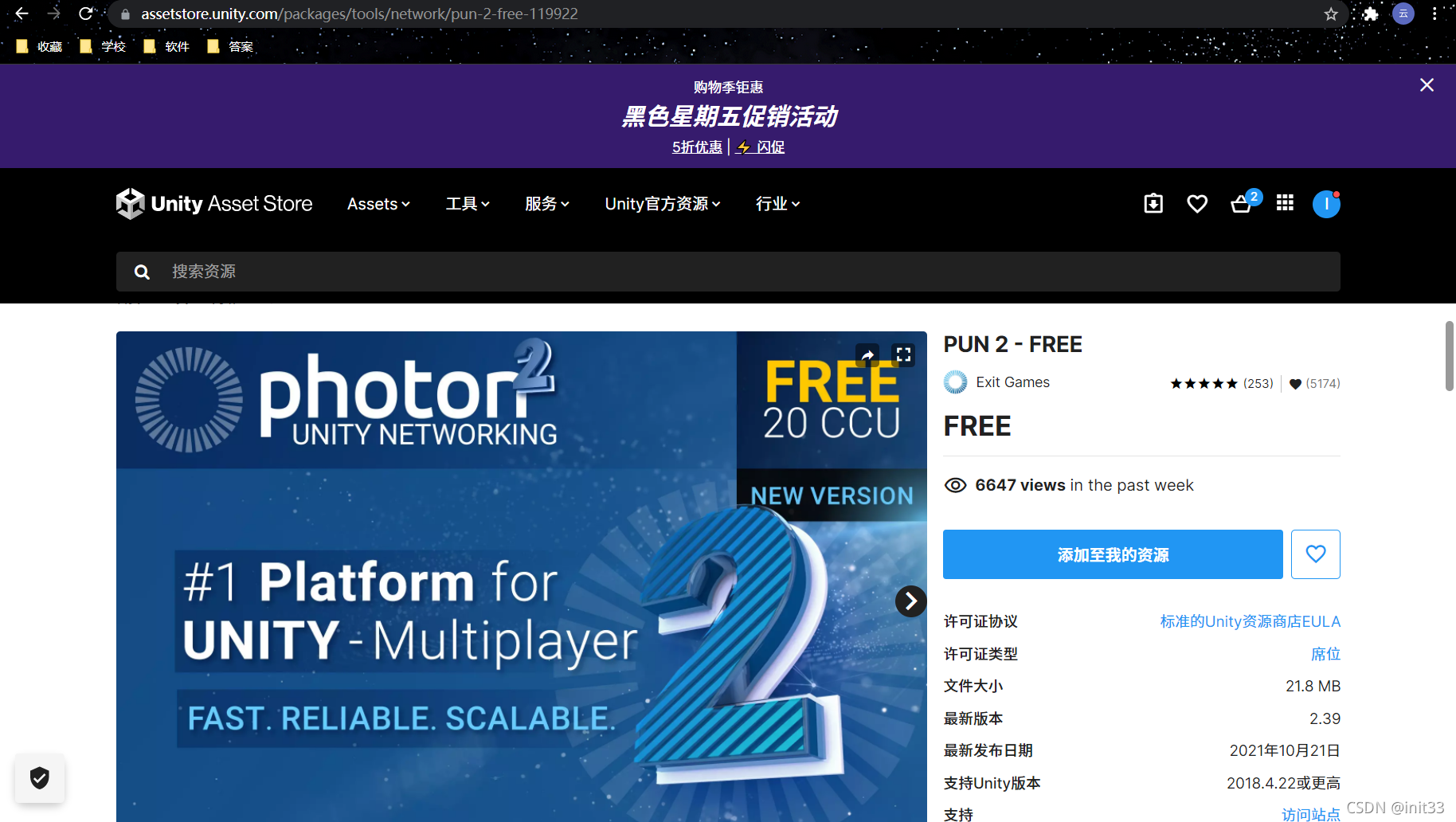Open browser three-dot menu
1456x822 pixels.
1434,14
